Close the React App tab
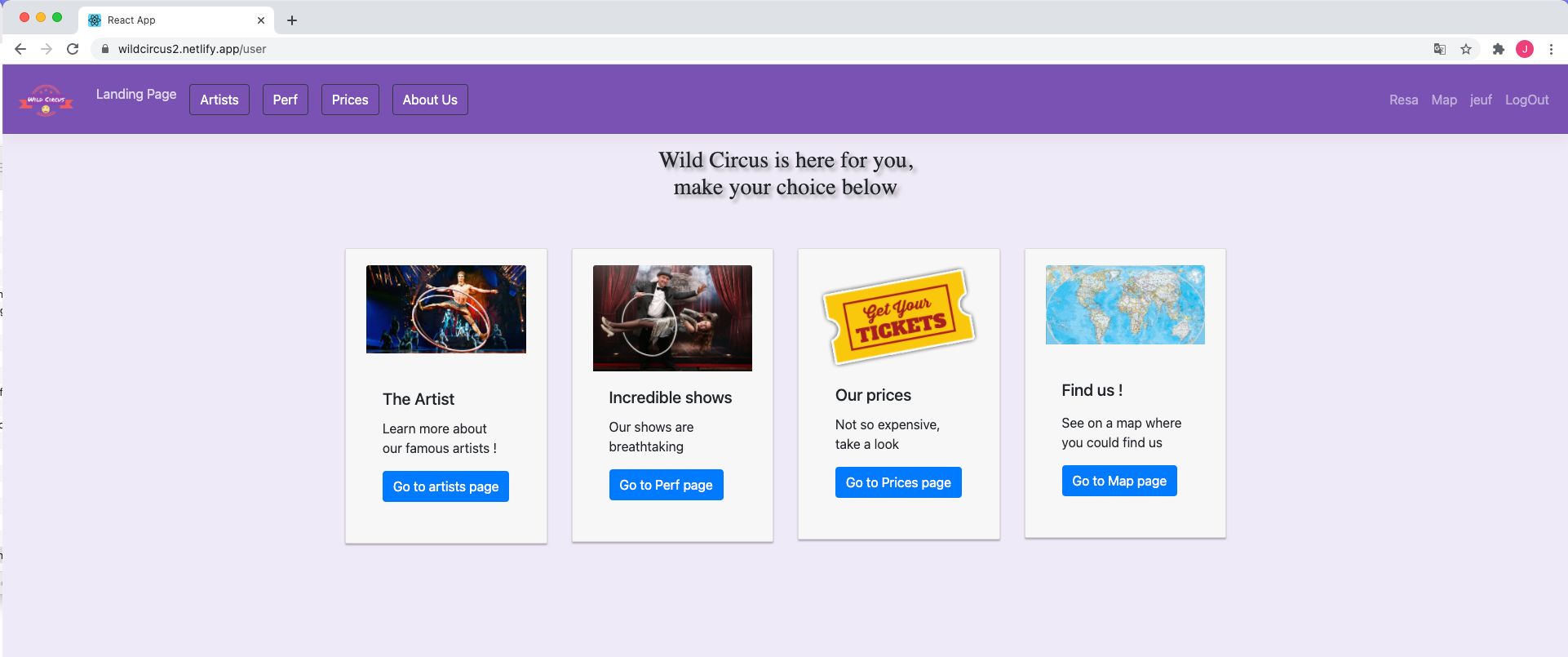 coord(261,20)
